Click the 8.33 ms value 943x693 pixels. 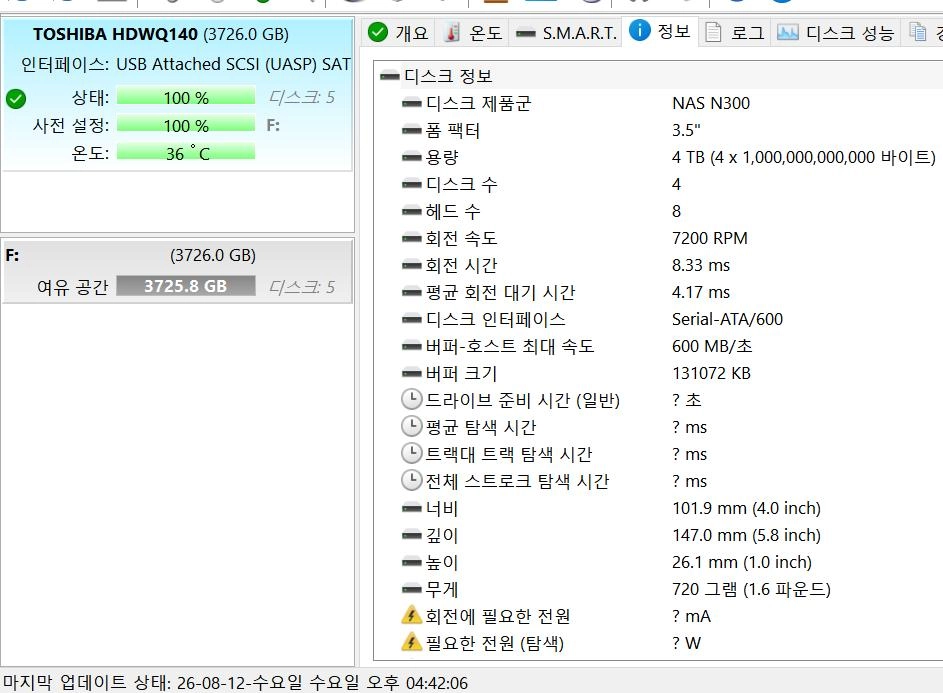point(701,265)
